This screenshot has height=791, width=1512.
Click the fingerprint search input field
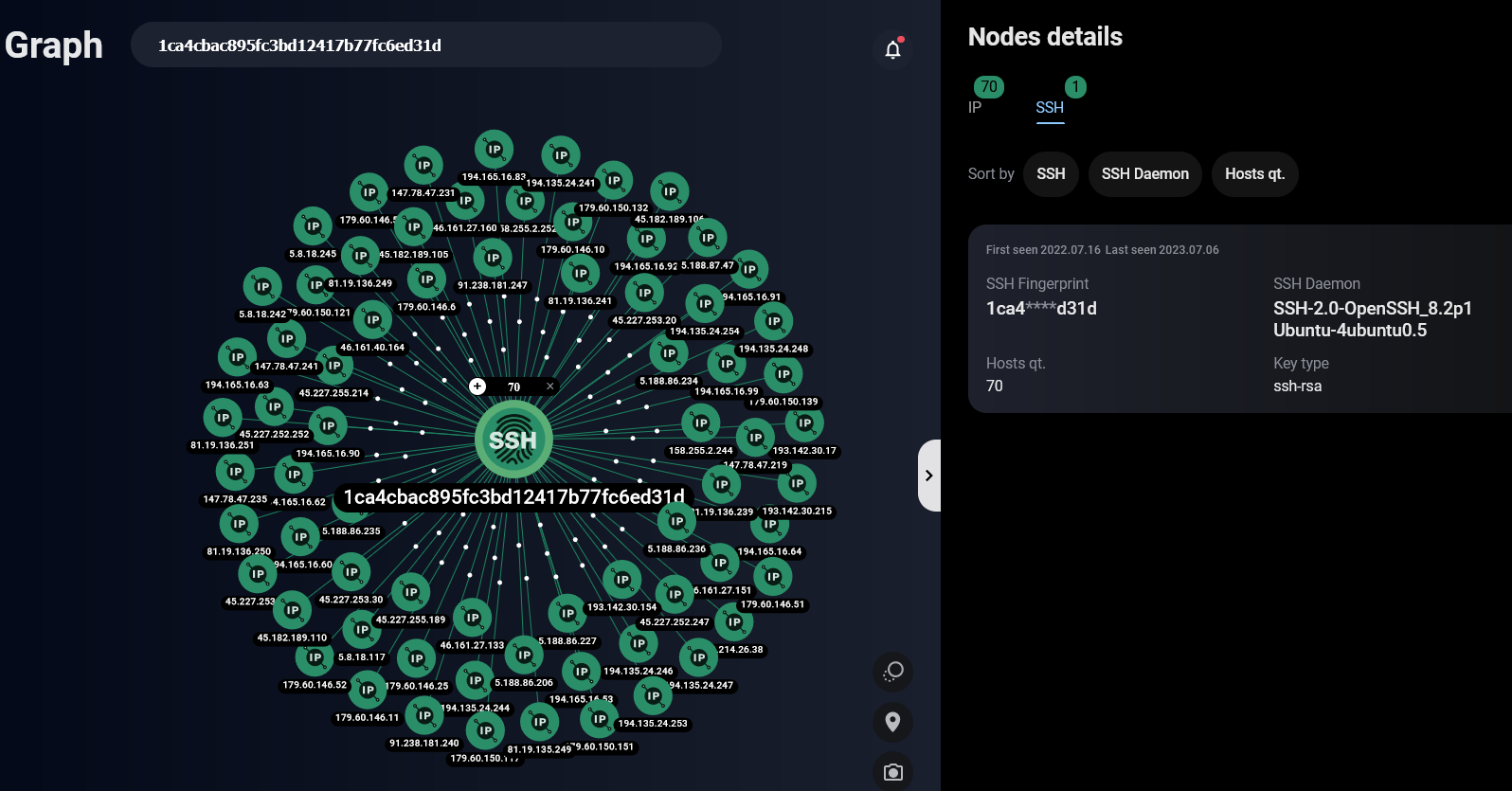[426, 45]
